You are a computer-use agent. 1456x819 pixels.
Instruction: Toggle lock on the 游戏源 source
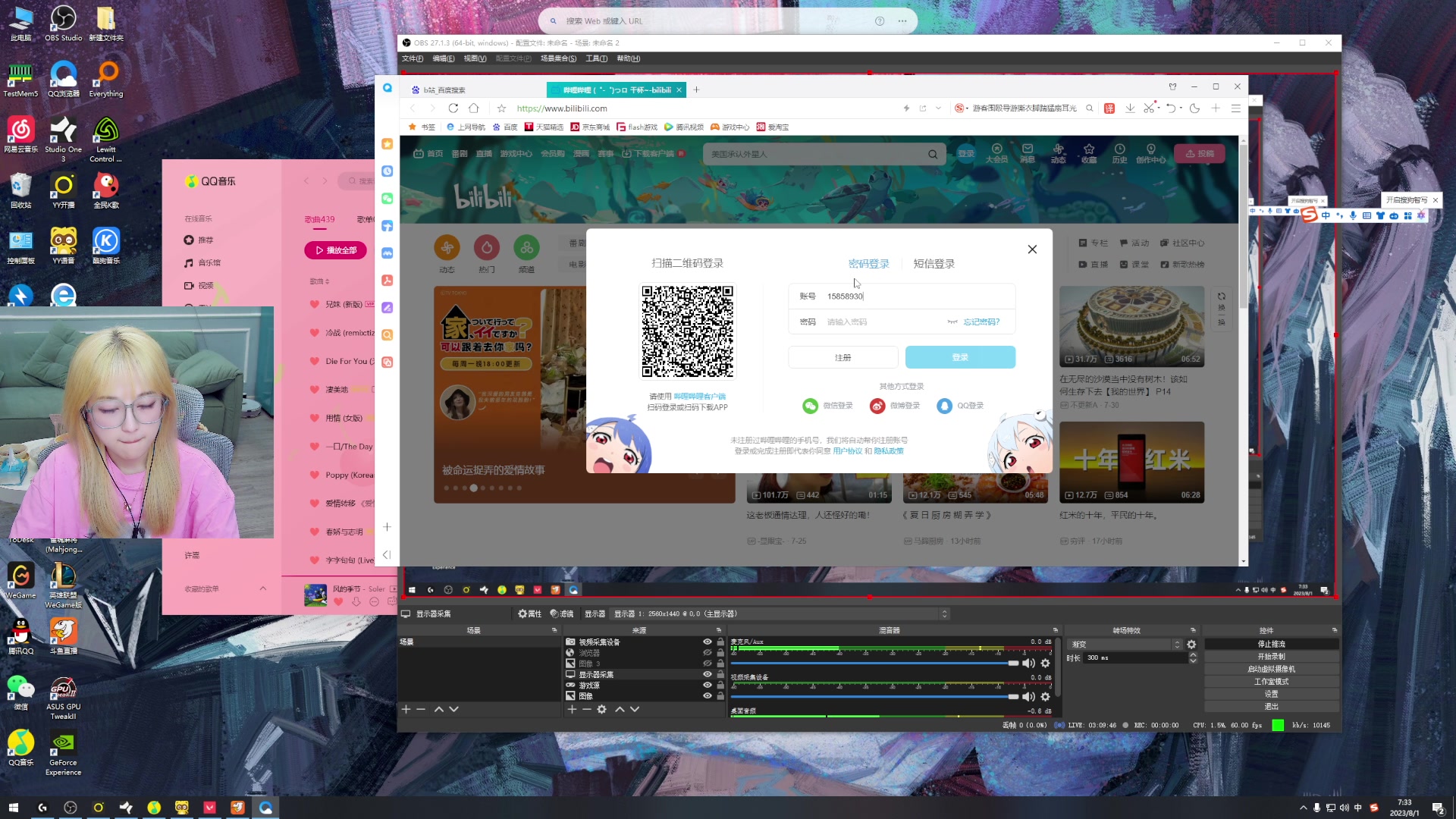click(x=720, y=686)
